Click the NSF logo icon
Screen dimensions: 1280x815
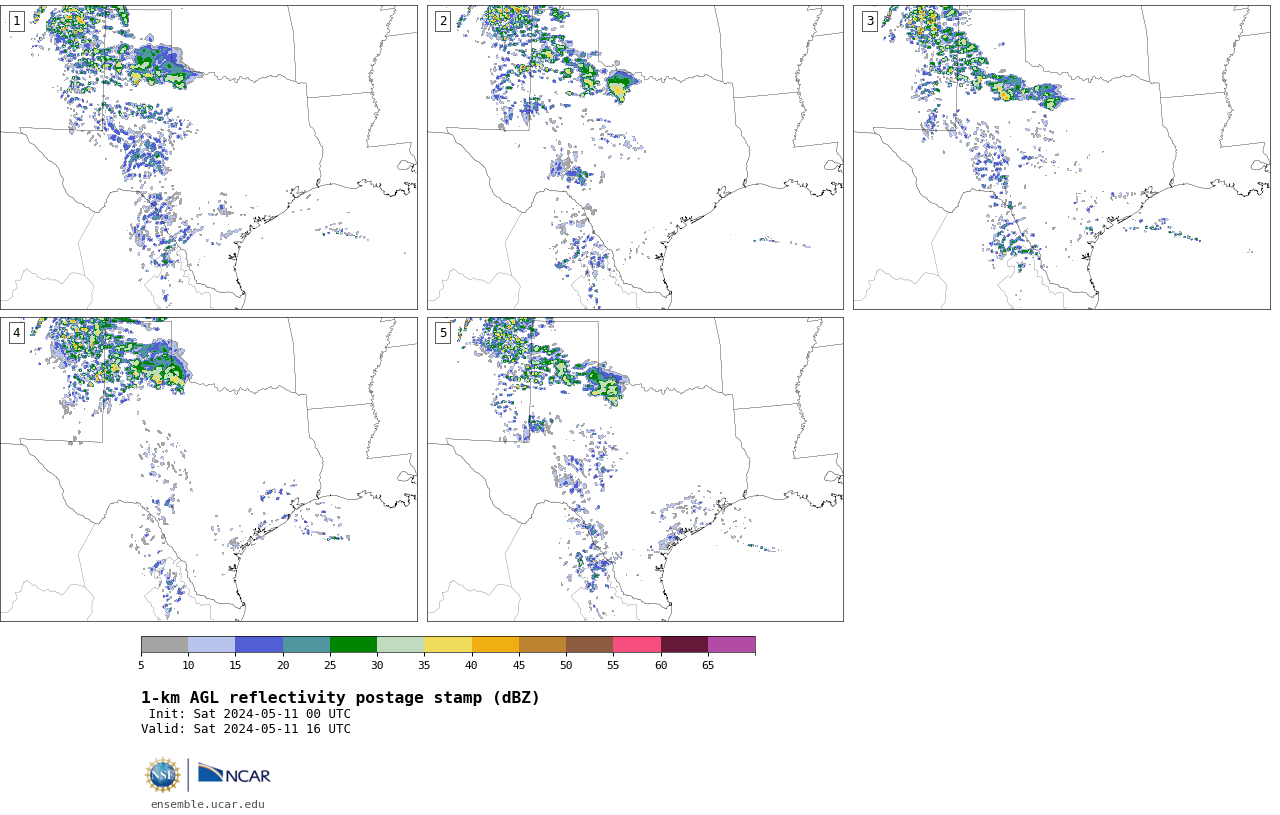tap(163, 775)
